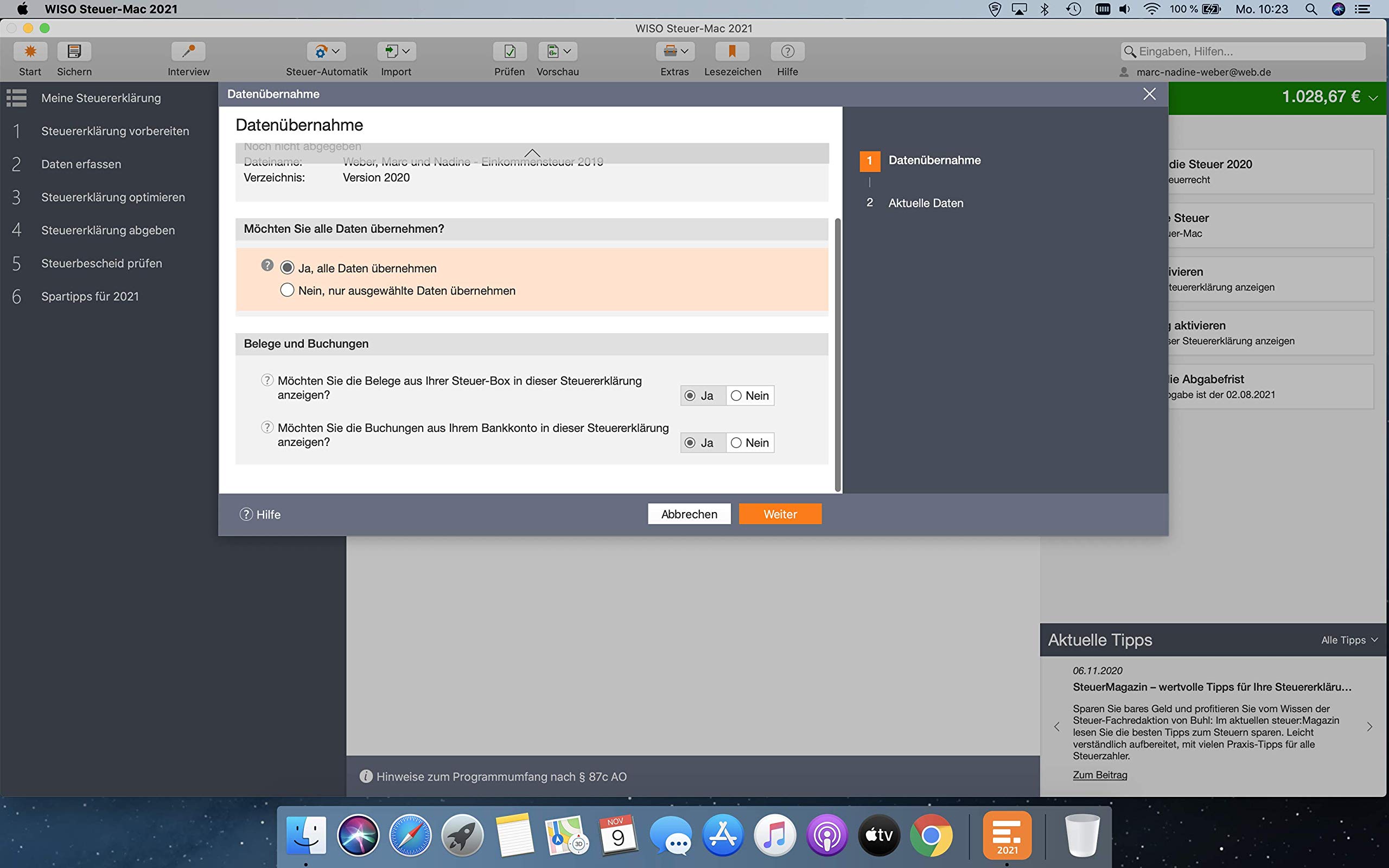Click 'Meine Steuererklärung' sidebar header

coord(101,98)
